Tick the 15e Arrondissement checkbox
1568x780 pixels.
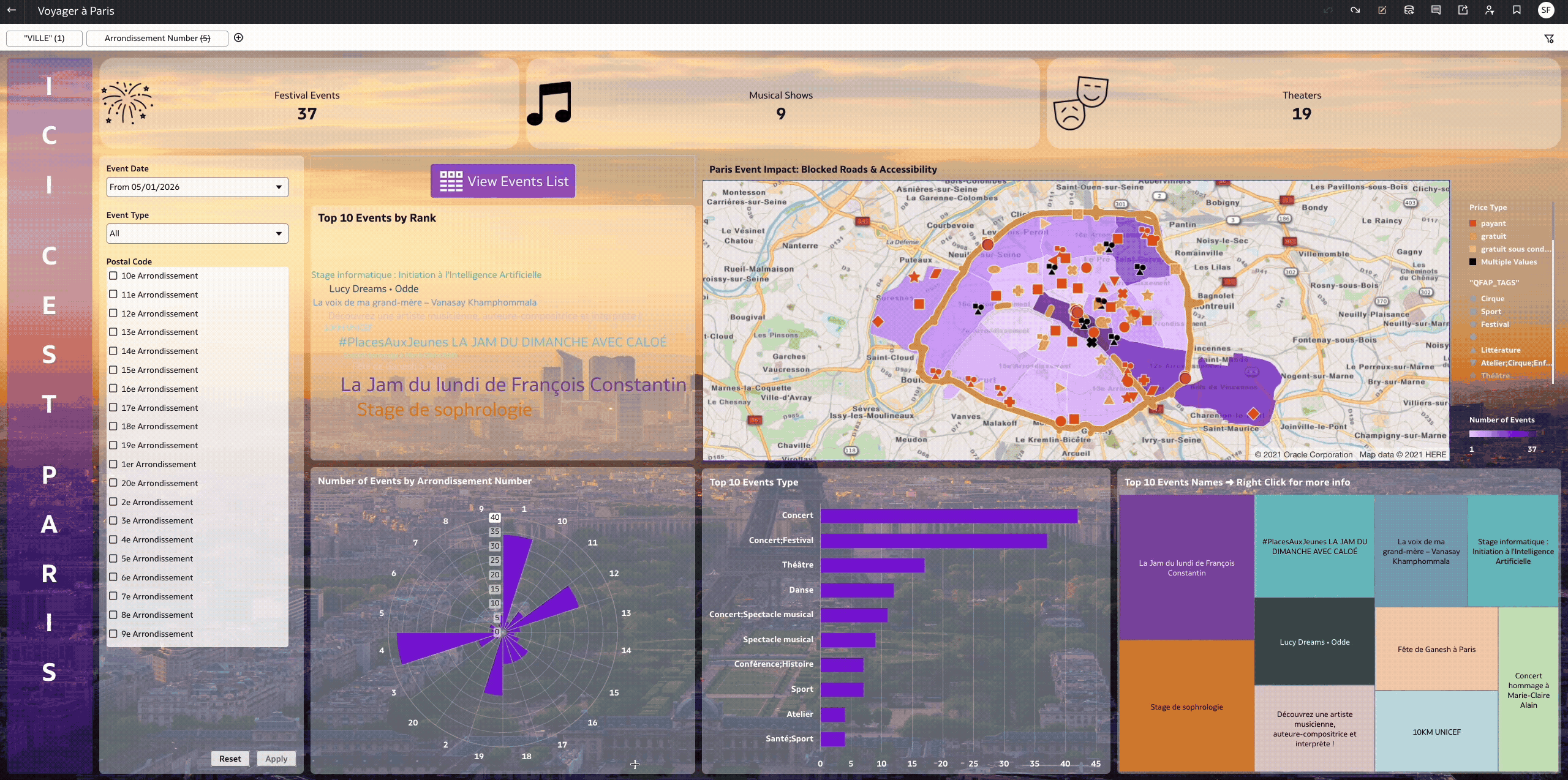point(113,370)
